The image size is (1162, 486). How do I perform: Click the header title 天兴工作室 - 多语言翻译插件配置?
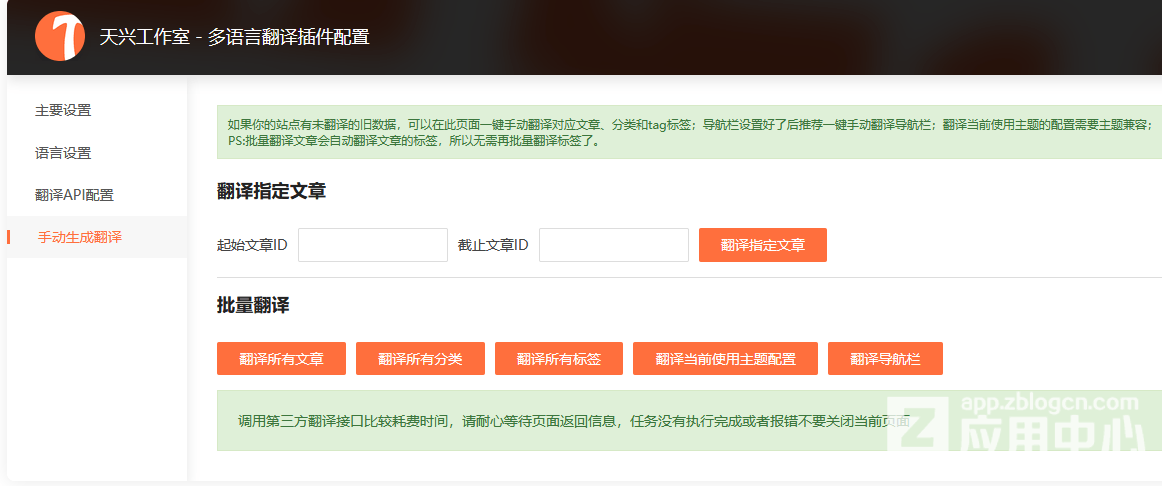coord(234,37)
